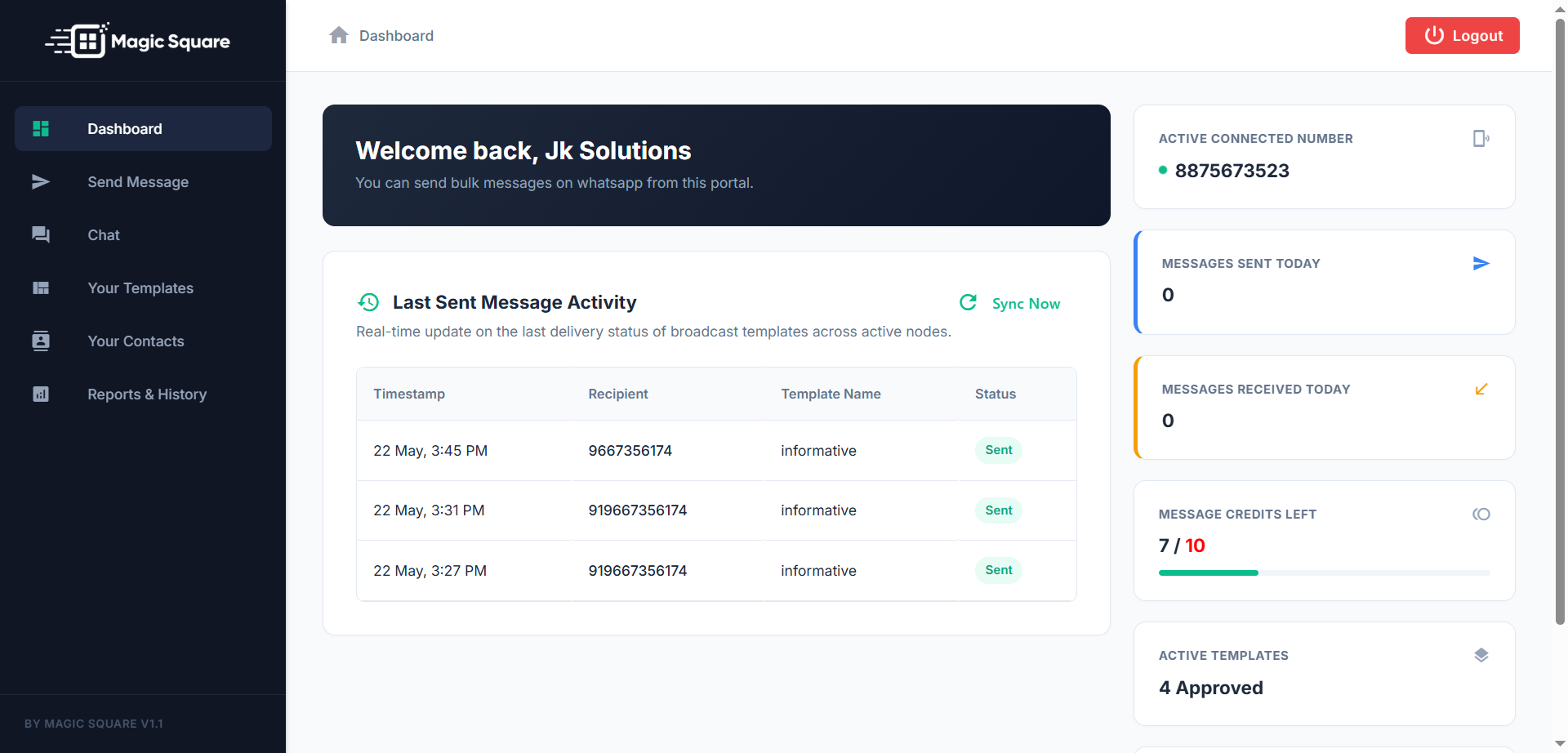Click the Magic Square logo
The height and width of the screenshot is (753, 1568).
137,40
